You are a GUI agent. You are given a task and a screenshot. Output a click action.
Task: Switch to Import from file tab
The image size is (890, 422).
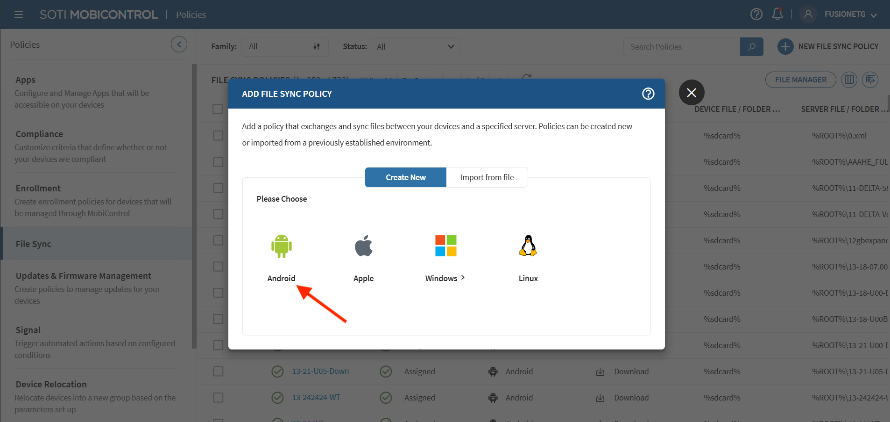[487, 177]
